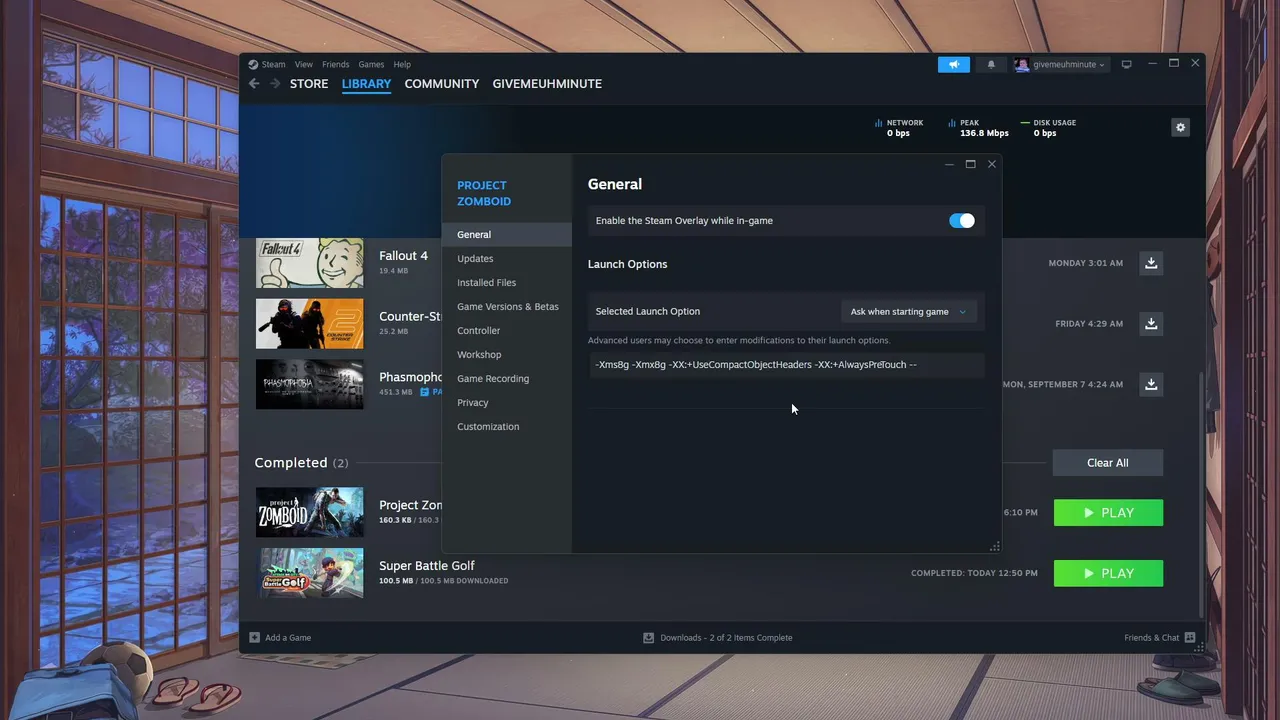Click the PROJECT ZOMBOID dialog heading
Viewport: 1280px width, 720px height.
(484, 193)
